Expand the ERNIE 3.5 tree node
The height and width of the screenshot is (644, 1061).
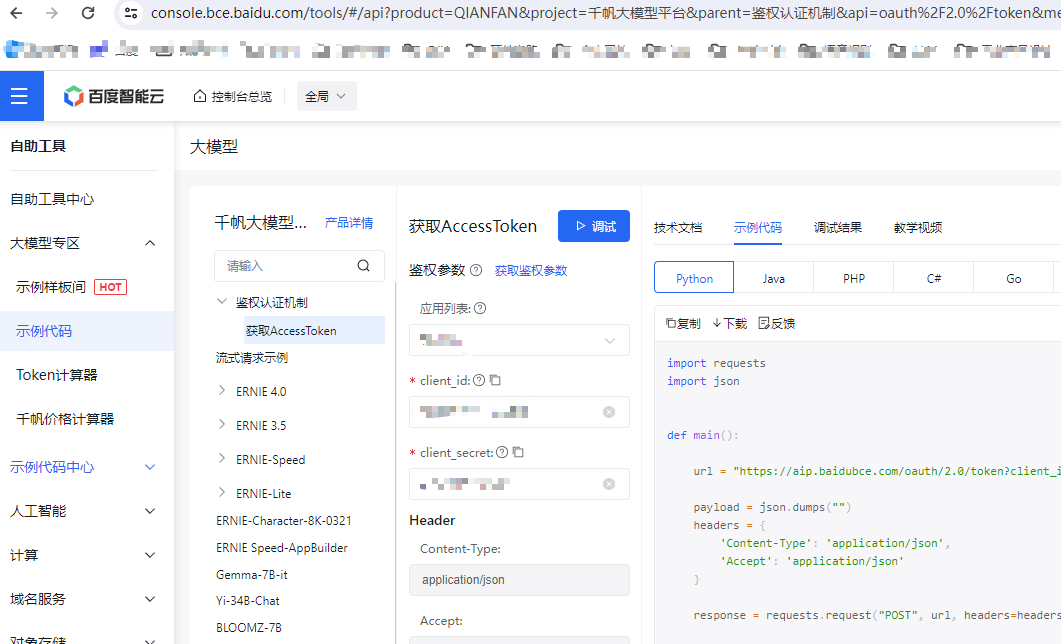[x=221, y=424]
